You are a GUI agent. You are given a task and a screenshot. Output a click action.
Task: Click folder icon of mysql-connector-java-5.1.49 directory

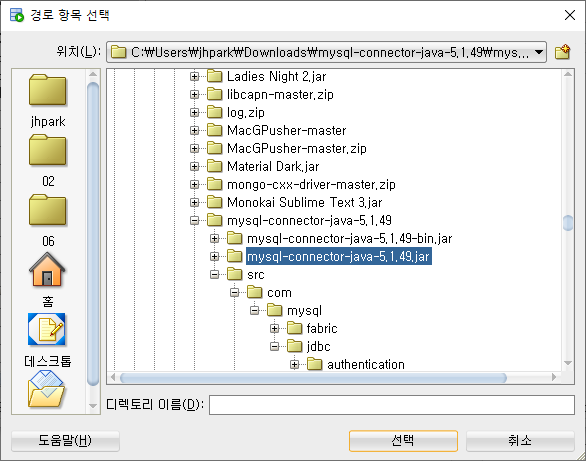point(215,220)
